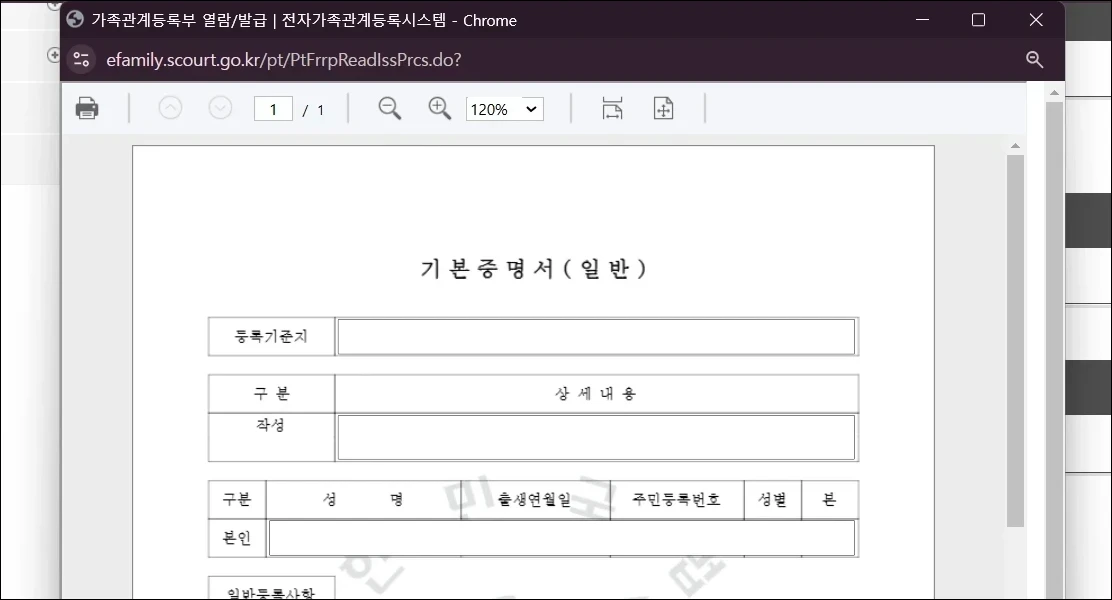Minimize the Chrome window

tap(921, 20)
